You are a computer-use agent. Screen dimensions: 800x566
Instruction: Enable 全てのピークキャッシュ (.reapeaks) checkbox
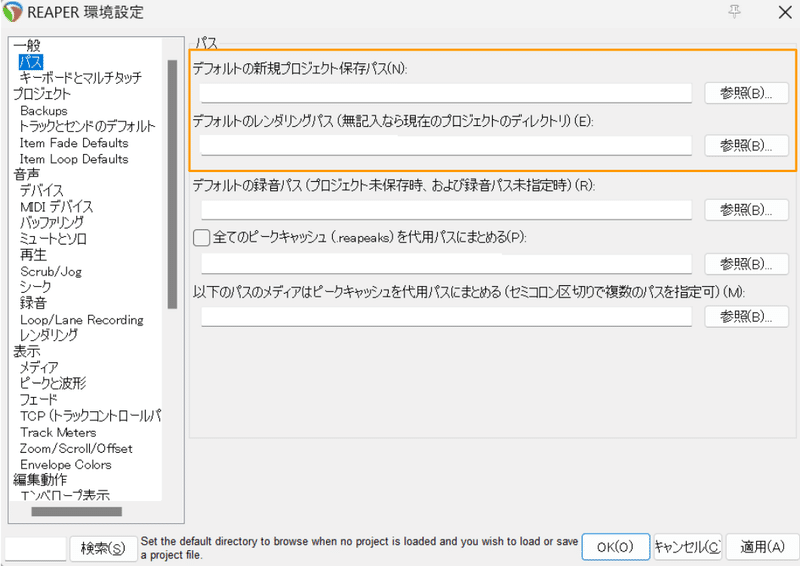coord(202,237)
